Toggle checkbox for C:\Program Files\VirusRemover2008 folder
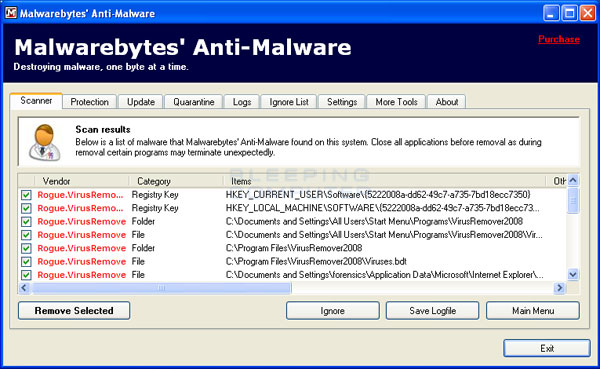 [26, 248]
